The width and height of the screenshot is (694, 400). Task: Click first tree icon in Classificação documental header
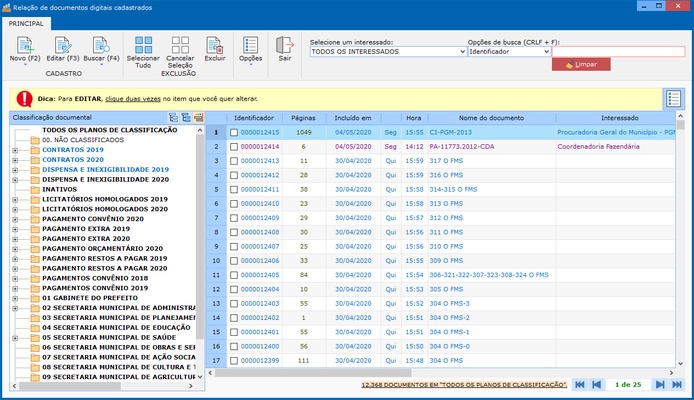coord(174,117)
